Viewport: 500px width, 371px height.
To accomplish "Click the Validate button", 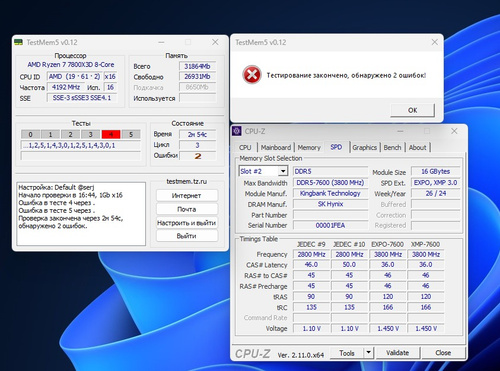I will click(x=397, y=353).
